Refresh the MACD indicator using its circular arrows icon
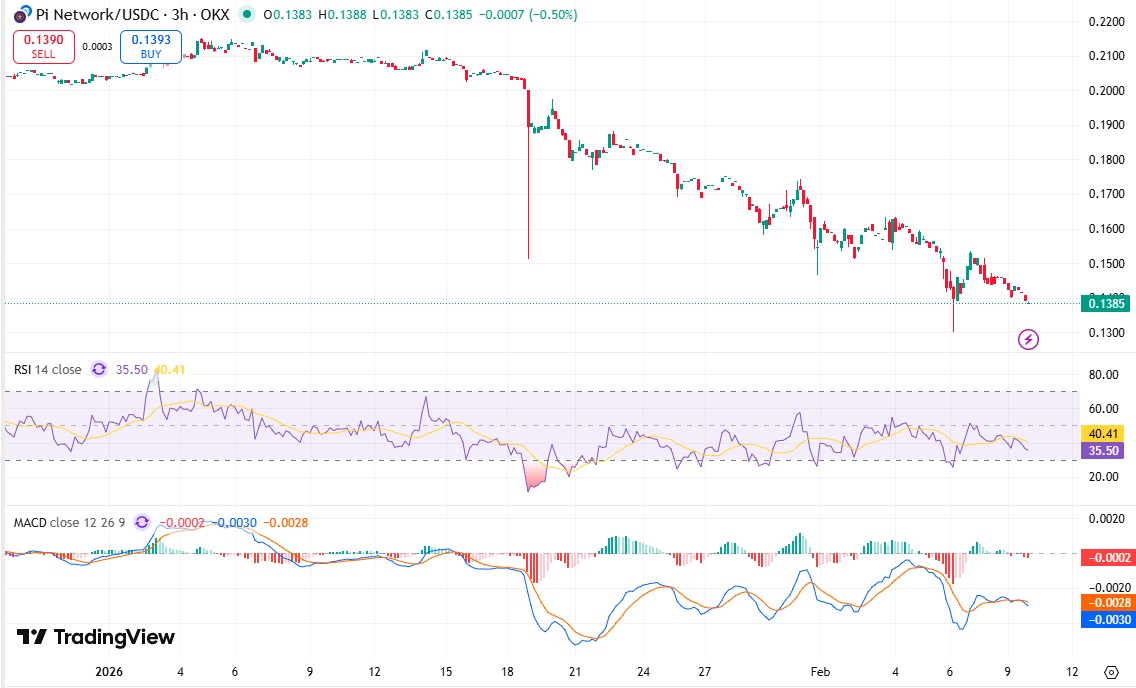The height and width of the screenshot is (688, 1136). [x=140, y=522]
